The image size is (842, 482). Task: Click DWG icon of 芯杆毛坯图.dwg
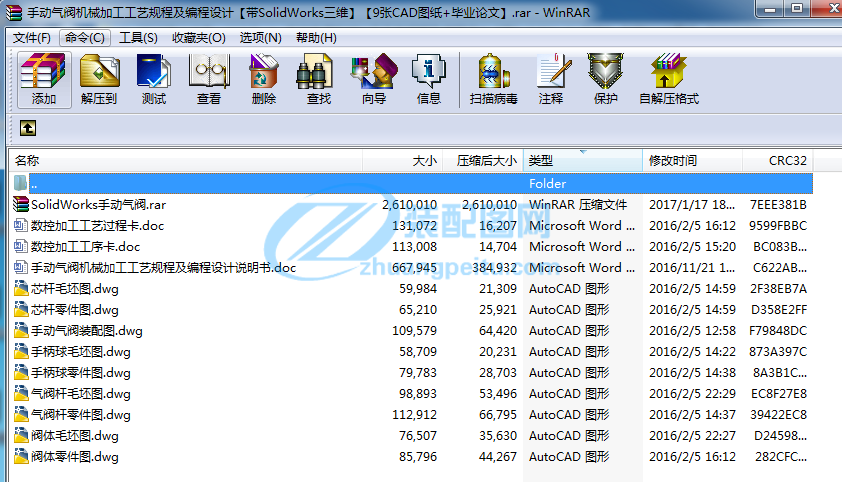click(21, 288)
